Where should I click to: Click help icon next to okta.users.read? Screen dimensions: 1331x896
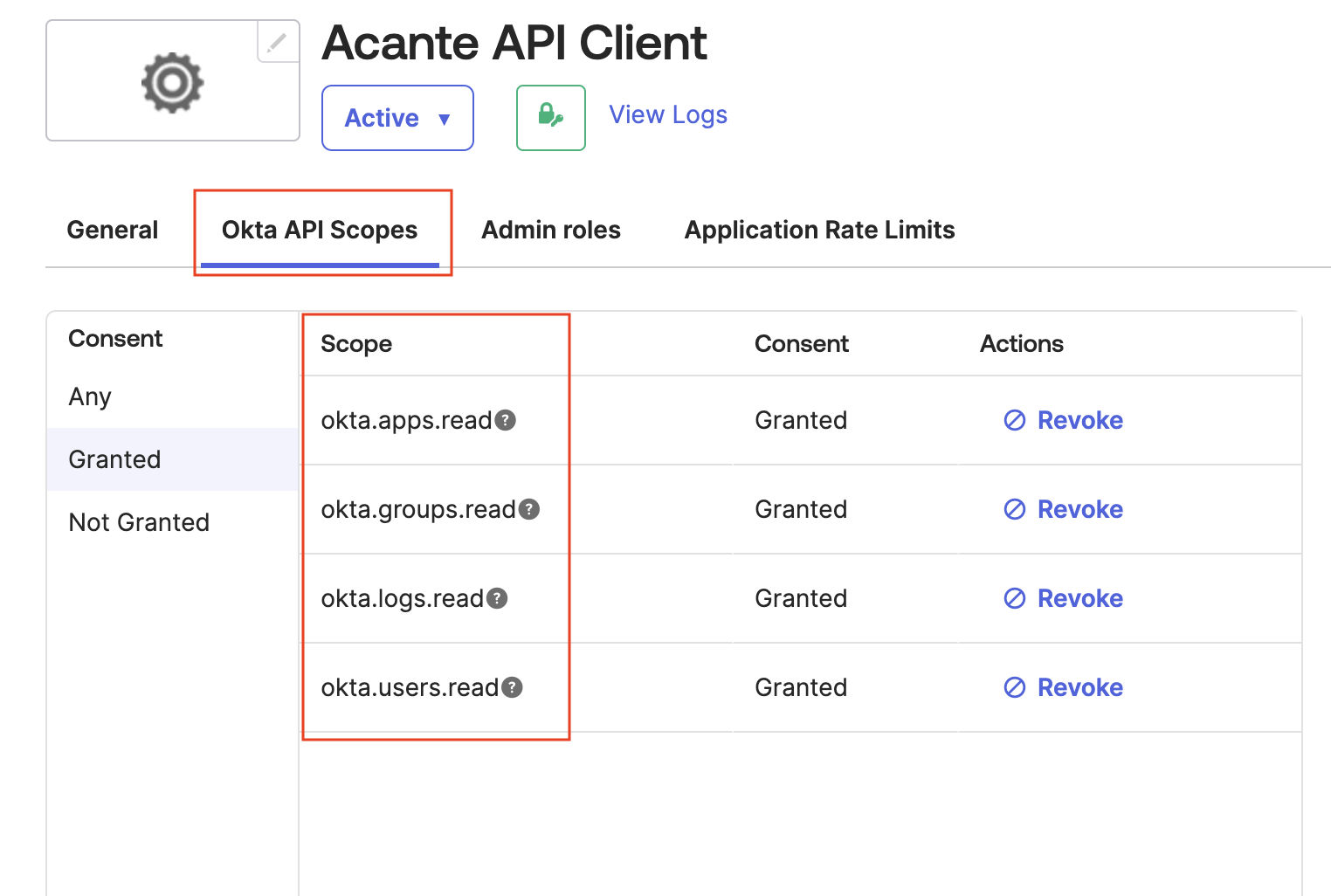pyautogui.click(x=512, y=687)
